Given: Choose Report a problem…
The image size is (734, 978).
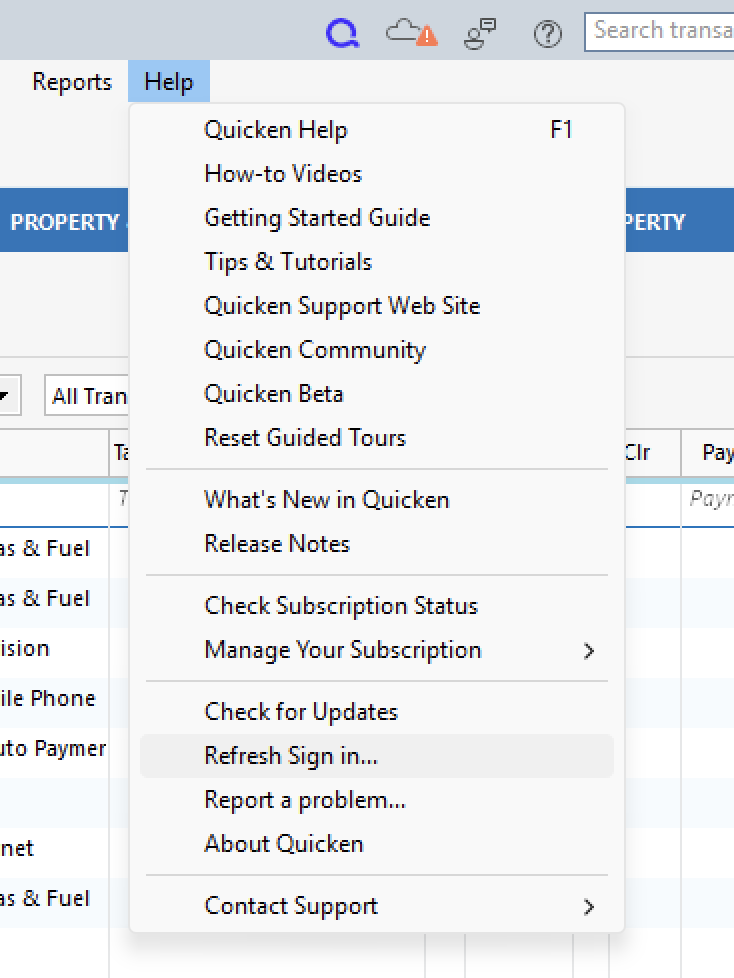Looking at the screenshot, I should 377,800.
